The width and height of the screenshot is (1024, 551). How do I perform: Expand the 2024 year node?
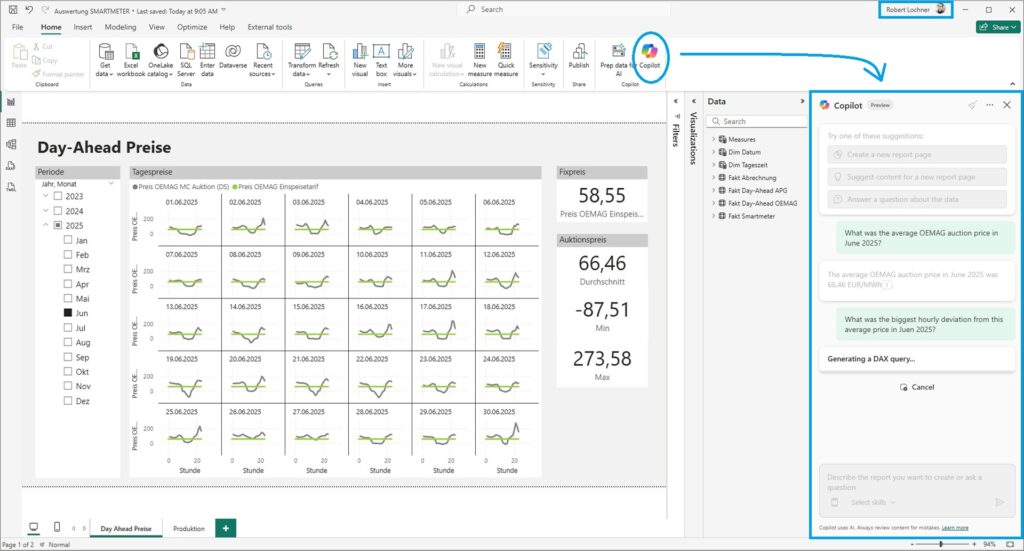tap(46, 211)
